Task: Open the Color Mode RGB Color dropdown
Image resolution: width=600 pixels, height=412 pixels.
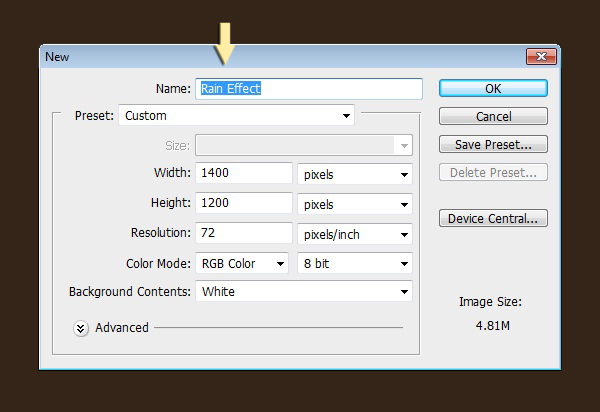Action: point(243,264)
